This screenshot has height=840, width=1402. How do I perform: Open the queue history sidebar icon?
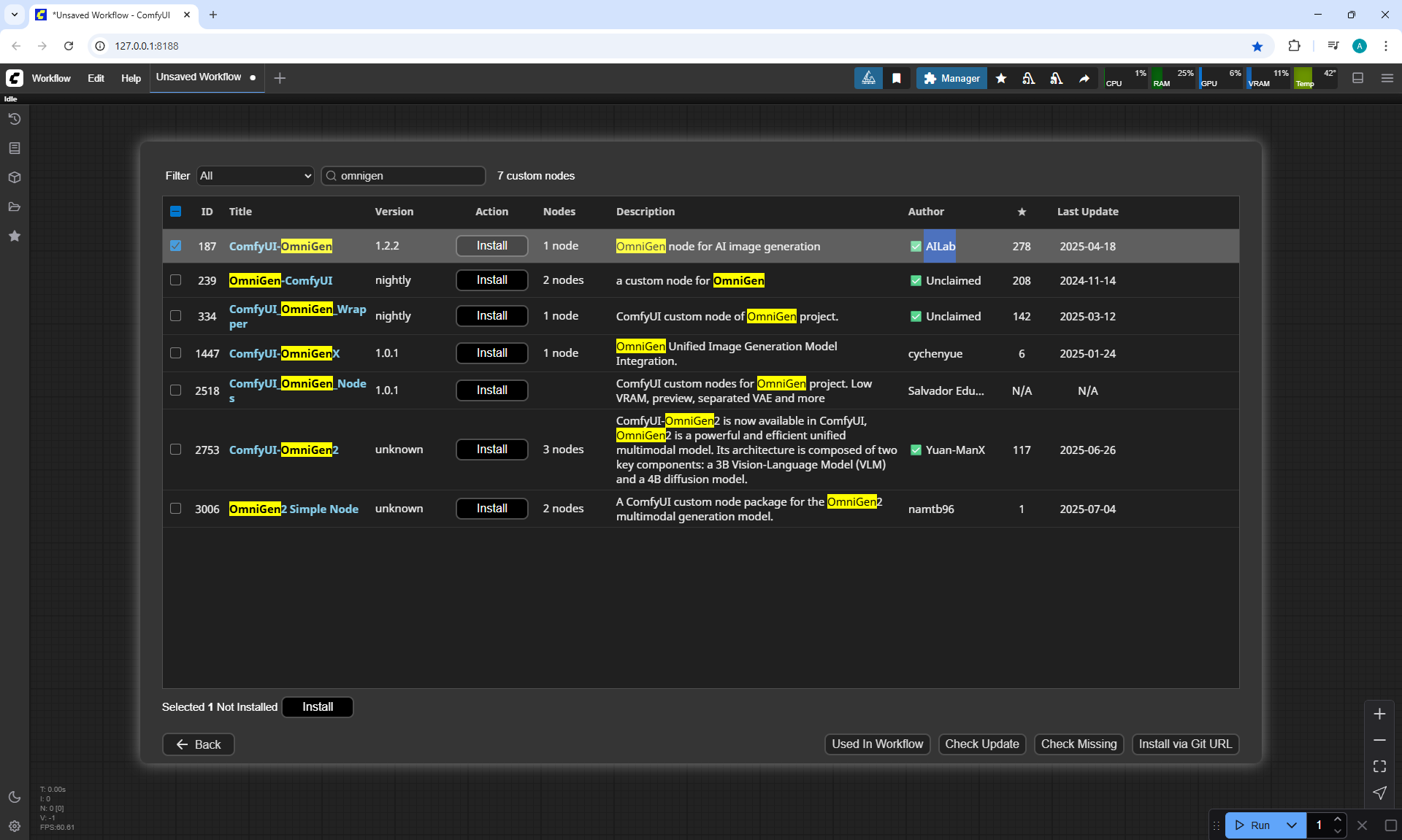click(15, 119)
